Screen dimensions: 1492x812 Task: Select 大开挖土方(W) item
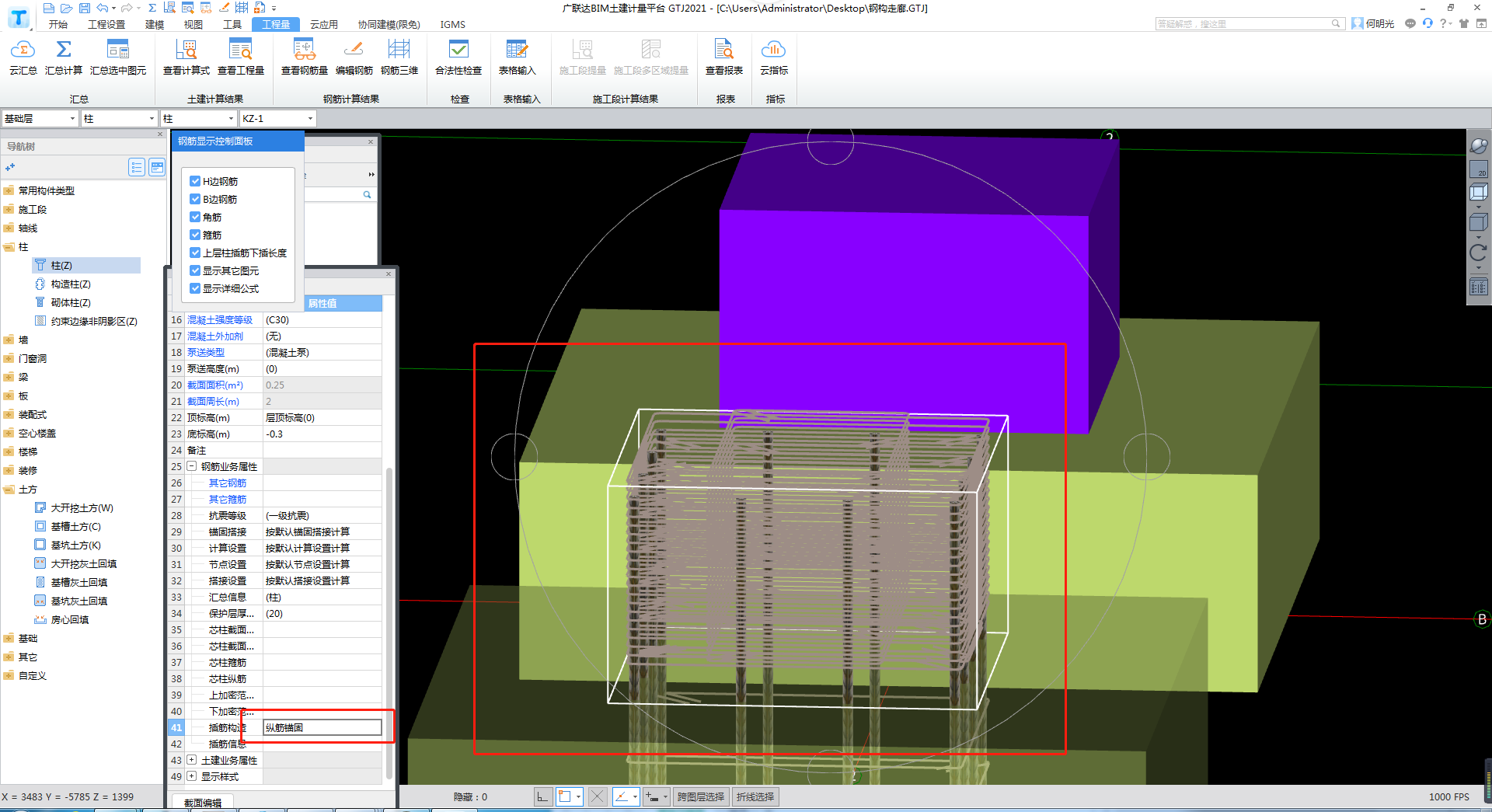point(82,508)
